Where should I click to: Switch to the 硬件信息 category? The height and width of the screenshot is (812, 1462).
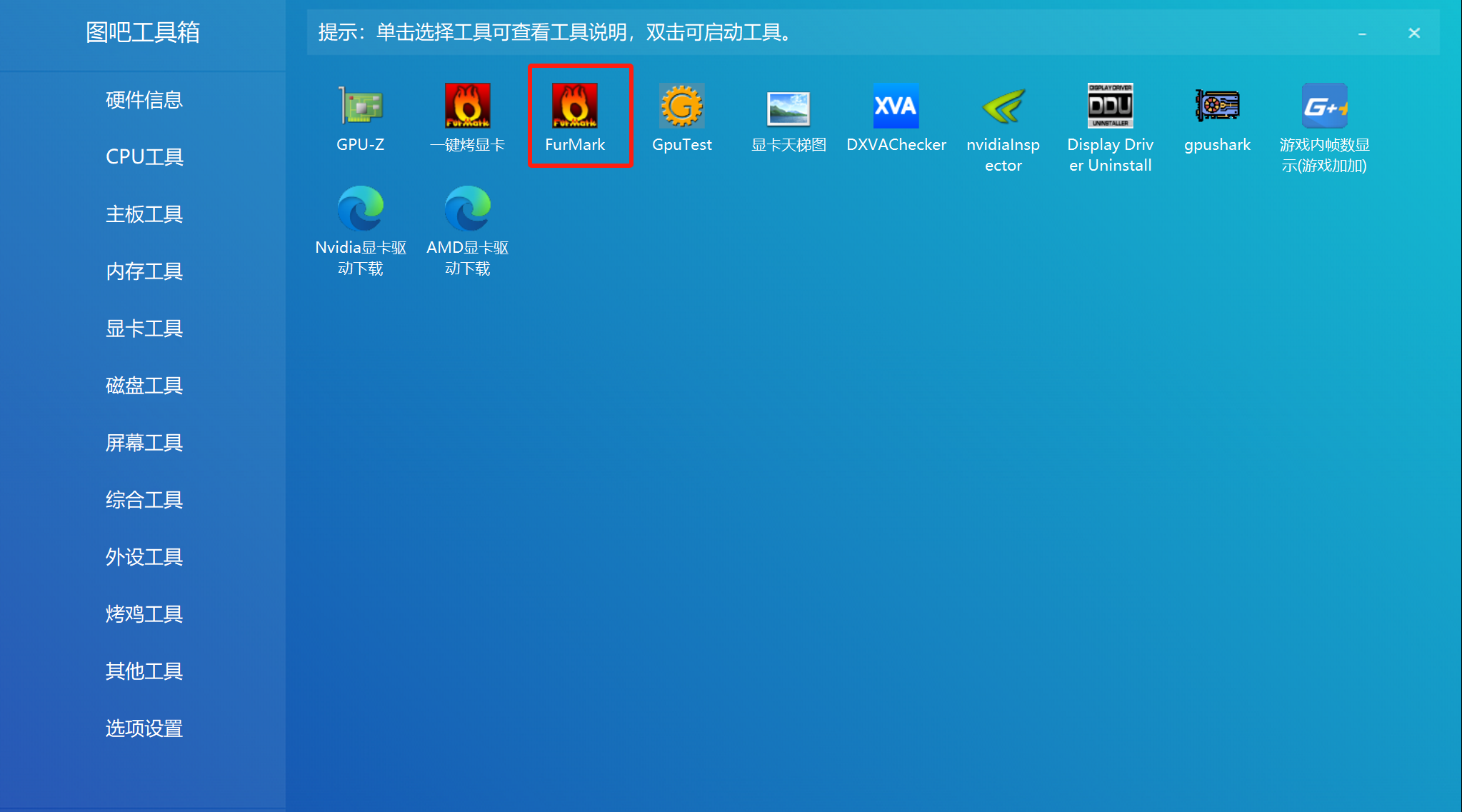tap(144, 100)
